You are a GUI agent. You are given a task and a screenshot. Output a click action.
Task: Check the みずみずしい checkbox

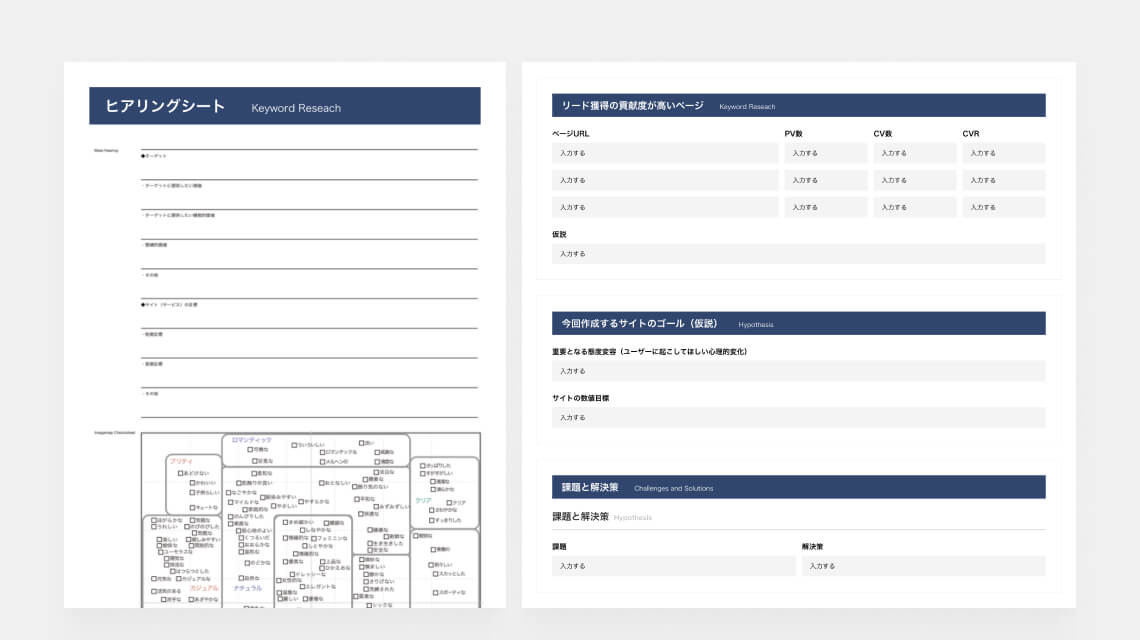[377, 507]
